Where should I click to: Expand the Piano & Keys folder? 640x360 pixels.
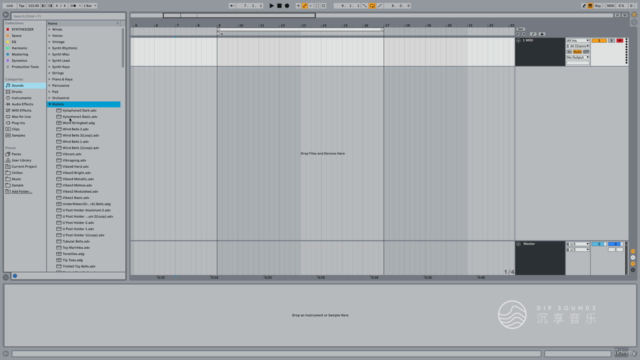(49, 79)
